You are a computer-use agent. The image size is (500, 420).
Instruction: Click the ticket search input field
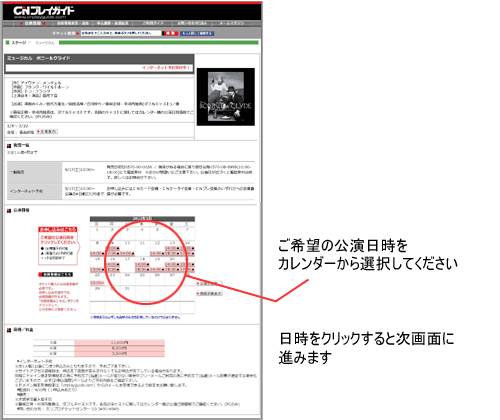121,33
